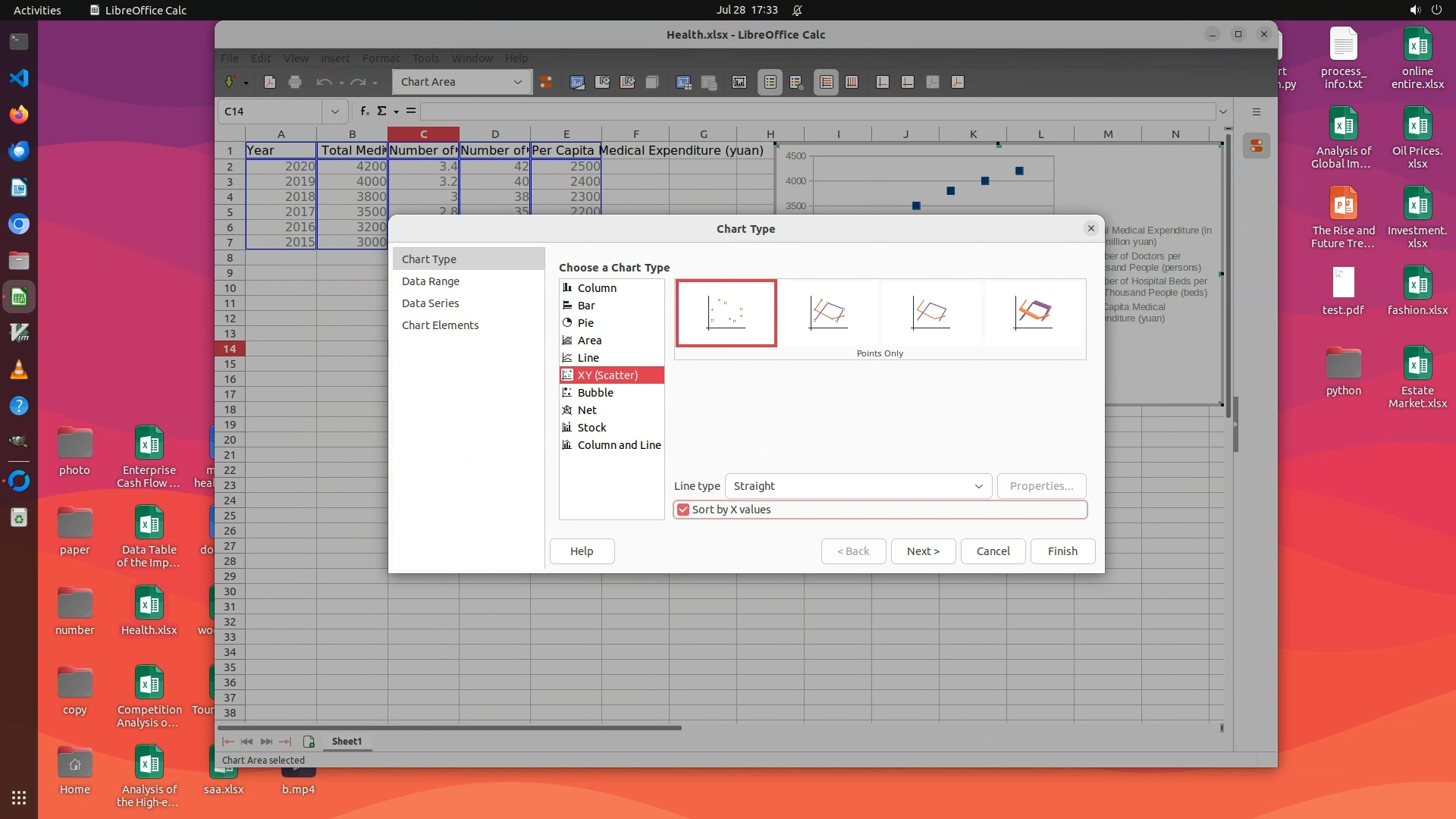Select the 3D Lines scatter subtype
The image size is (1456, 819).
1034,312
